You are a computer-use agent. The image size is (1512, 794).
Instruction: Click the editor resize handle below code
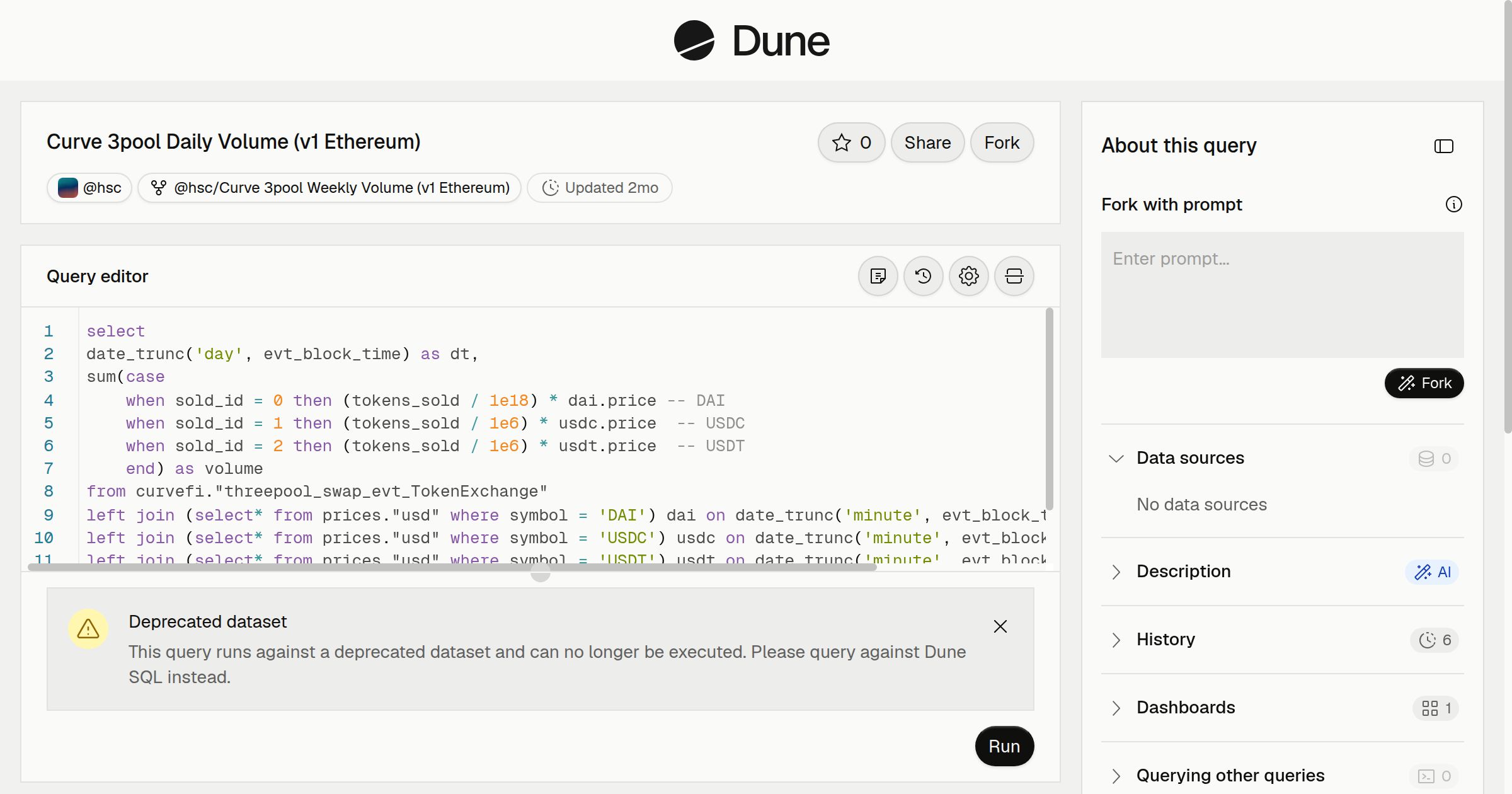pyautogui.click(x=540, y=572)
